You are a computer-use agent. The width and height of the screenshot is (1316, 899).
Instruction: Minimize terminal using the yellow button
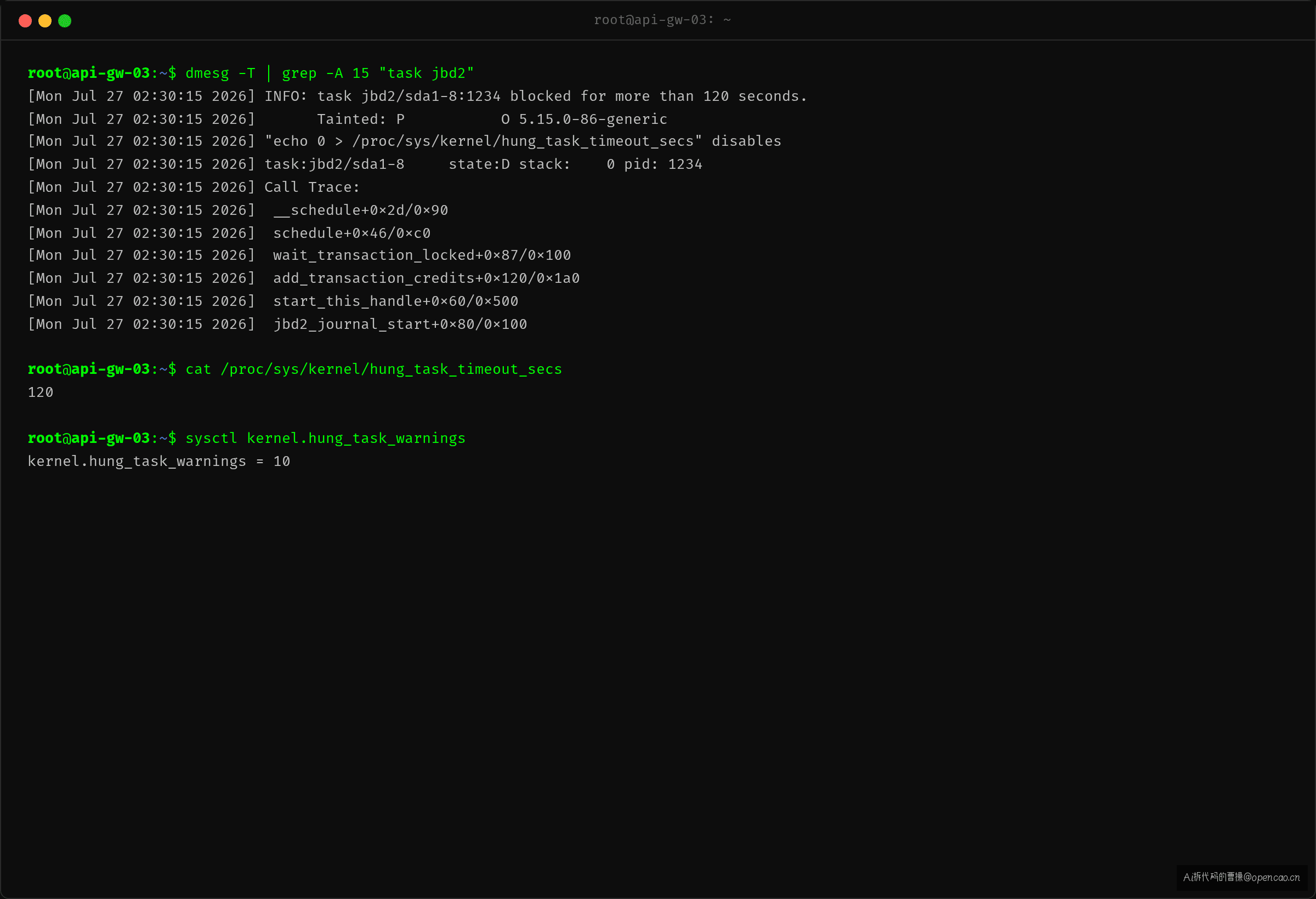[x=45, y=21]
